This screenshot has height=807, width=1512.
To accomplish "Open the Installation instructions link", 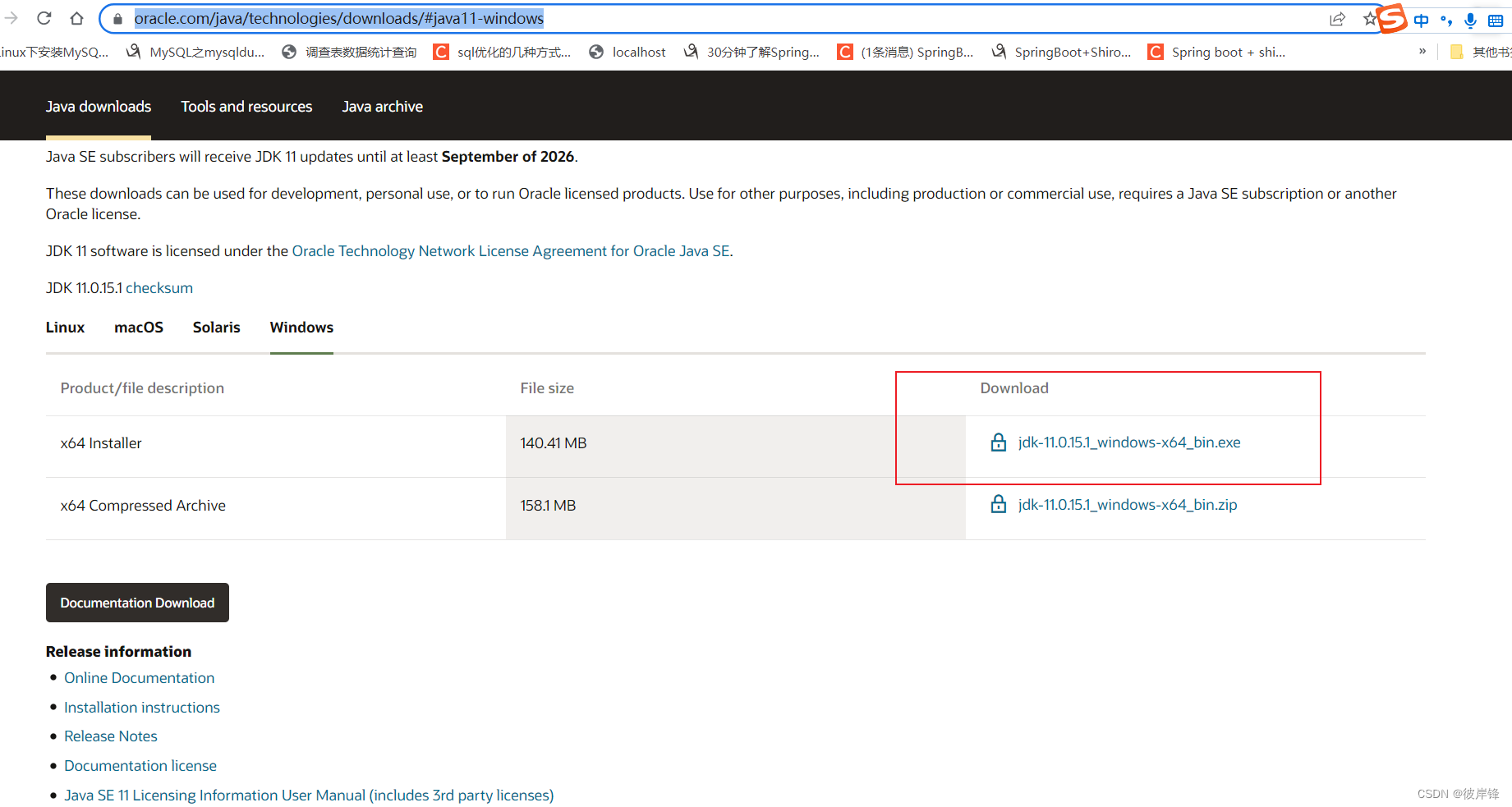I will (x=142, y=708).
